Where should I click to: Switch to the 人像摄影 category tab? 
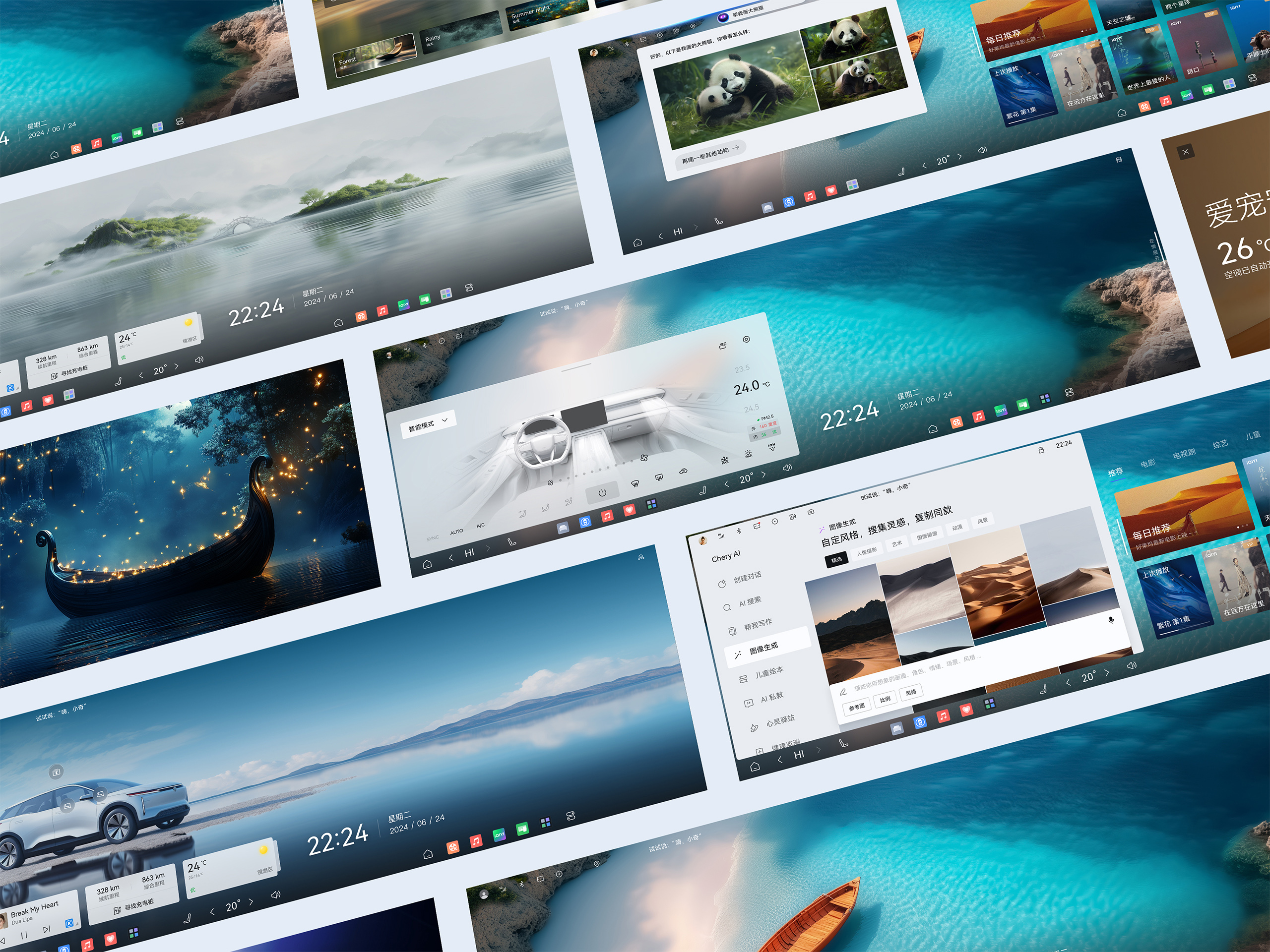tap(866, 551)
